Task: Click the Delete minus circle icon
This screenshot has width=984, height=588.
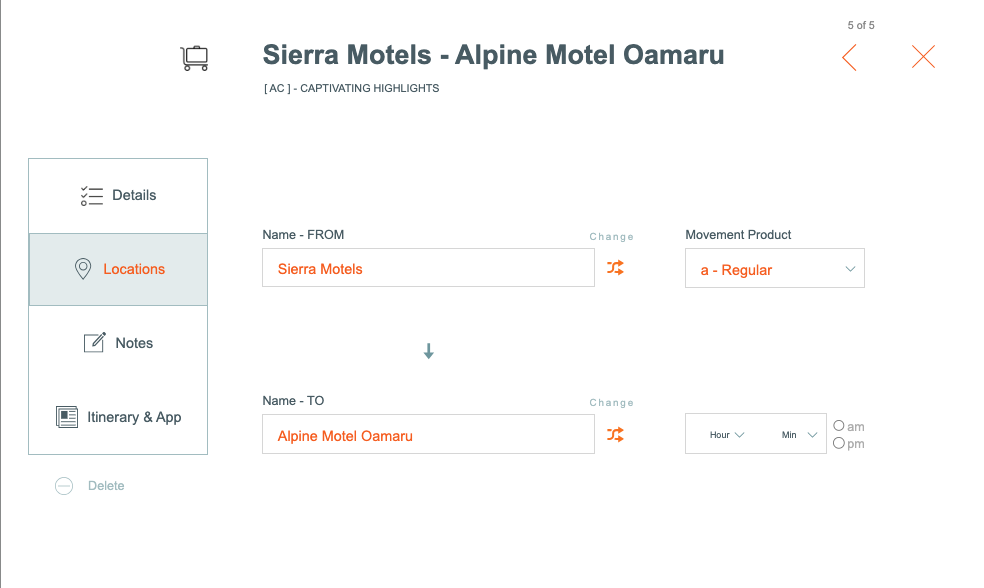Action: (x=64, y=486)
